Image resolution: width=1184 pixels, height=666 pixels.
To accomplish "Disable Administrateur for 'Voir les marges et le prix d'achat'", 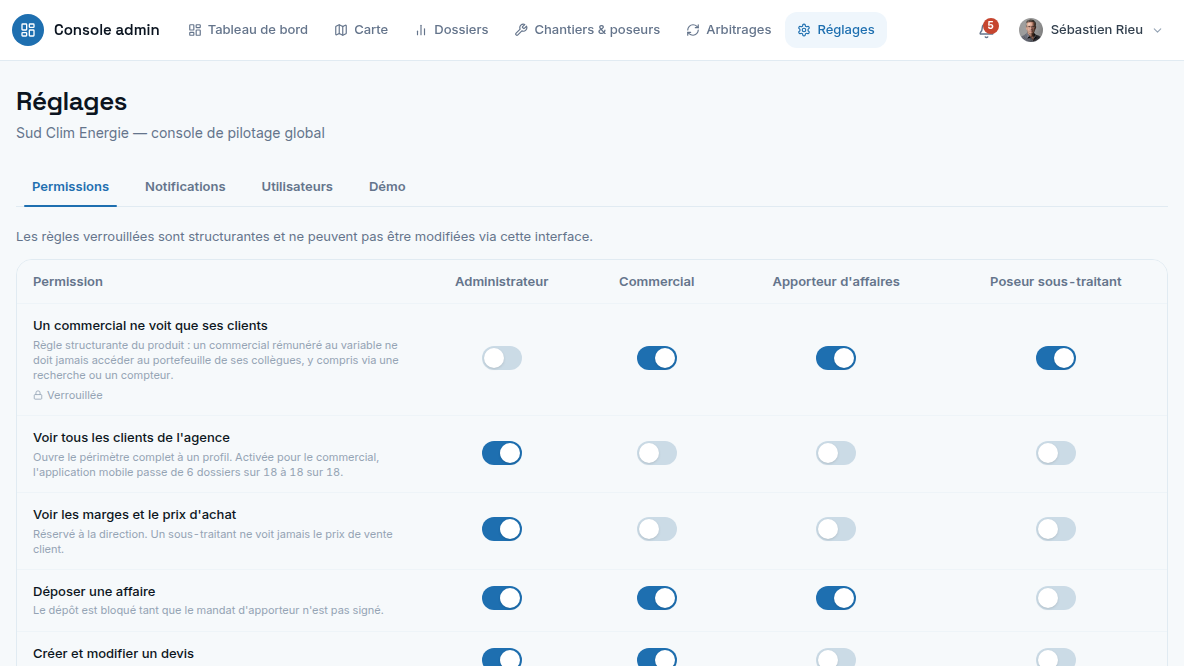I will (502, 529).
